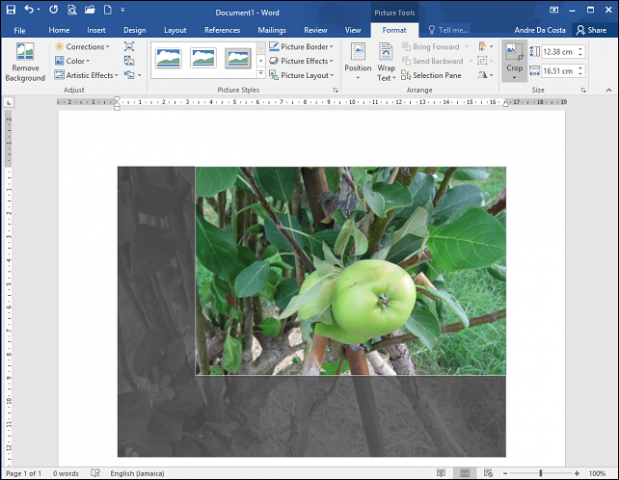The height and width of the screenshot is (480, 619).
Task: Open Print Preview from Quick Access toolbar
Action: 71,10
